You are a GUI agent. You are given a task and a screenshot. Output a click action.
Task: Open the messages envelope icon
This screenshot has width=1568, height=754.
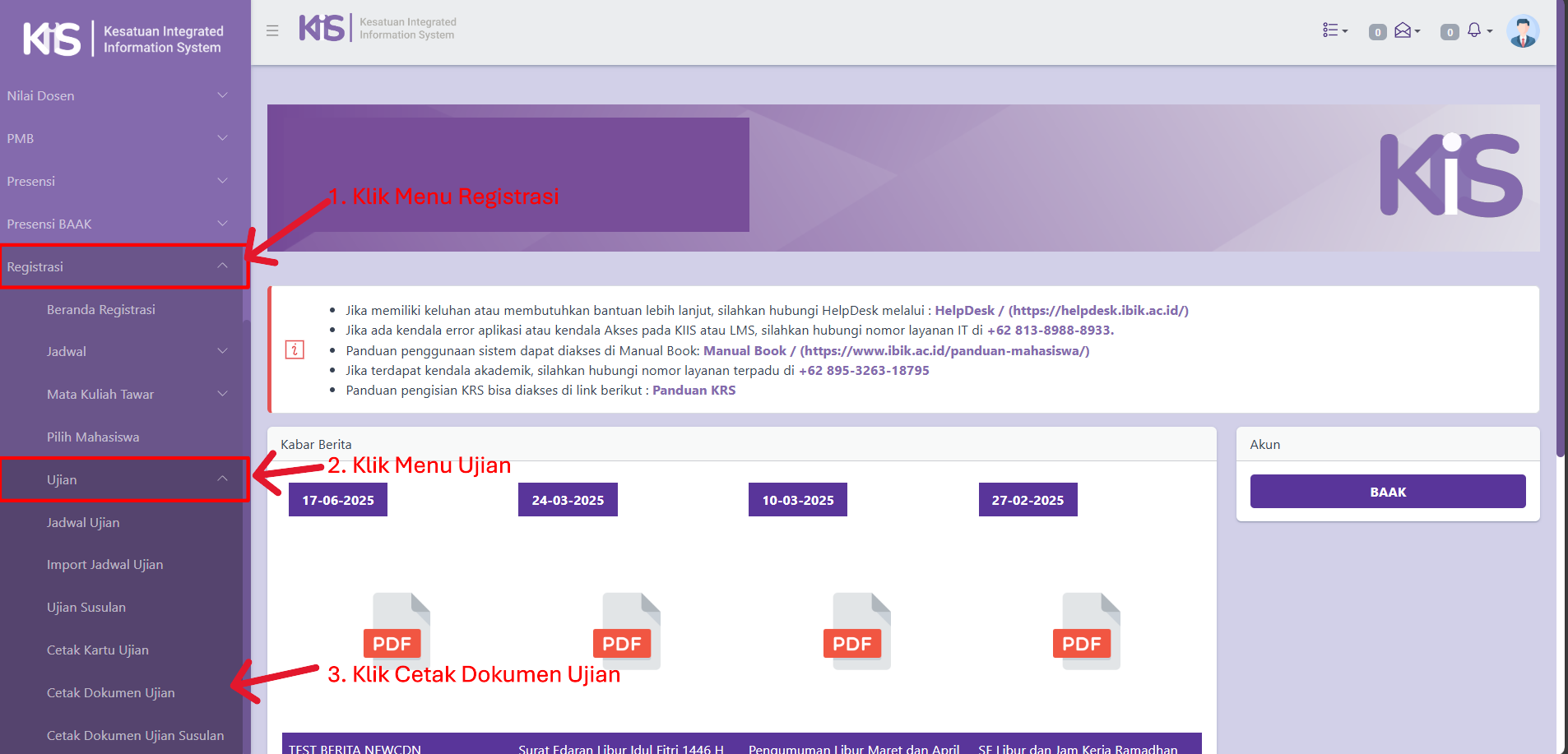(1403, 30)
